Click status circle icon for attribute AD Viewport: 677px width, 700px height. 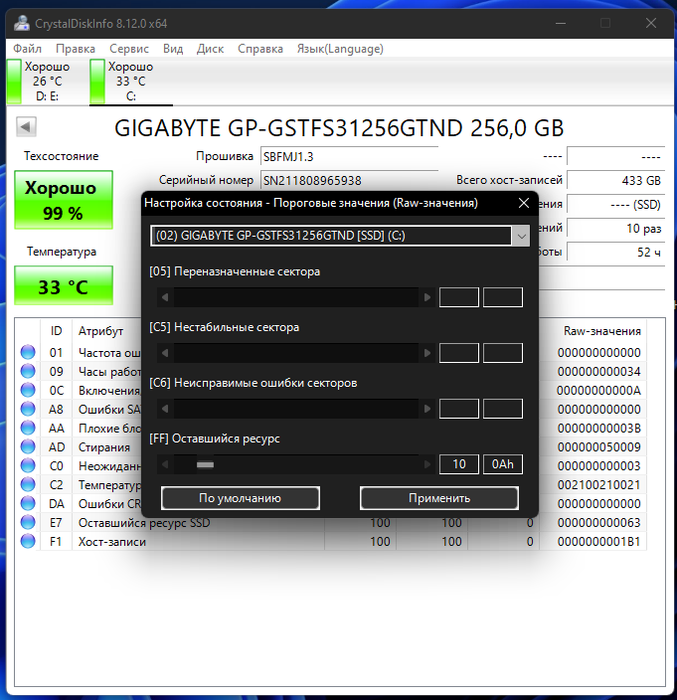click(28, 446)
